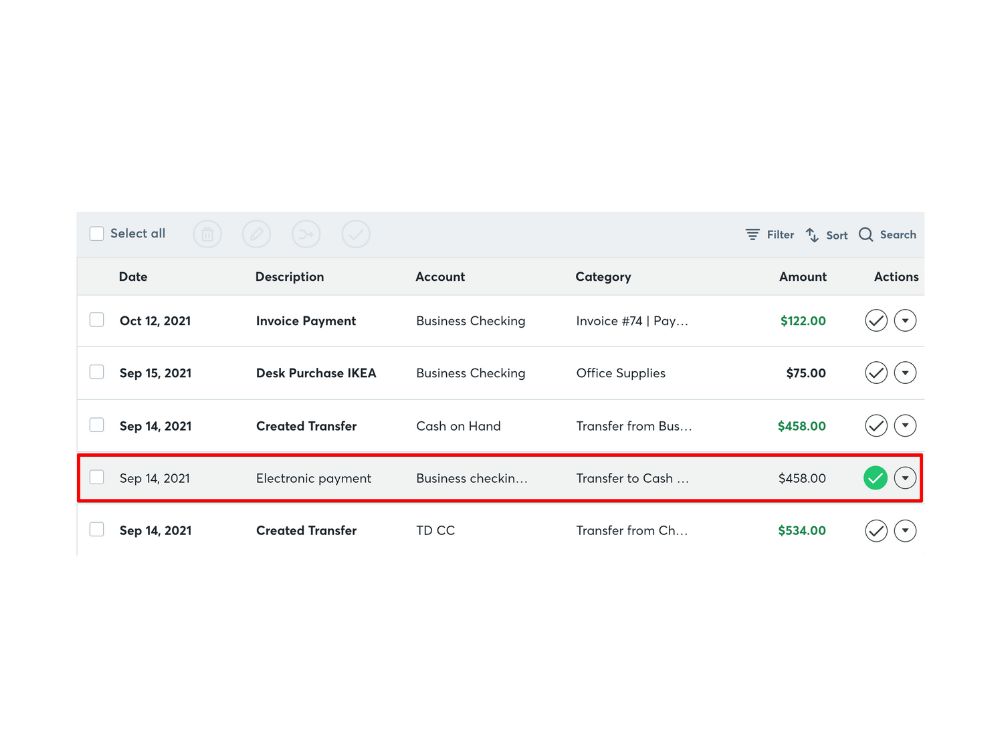This screenshot has width=1000, height=750.
Task: Click the Transfer from Ch… category cell
Action: coord(632,531)
